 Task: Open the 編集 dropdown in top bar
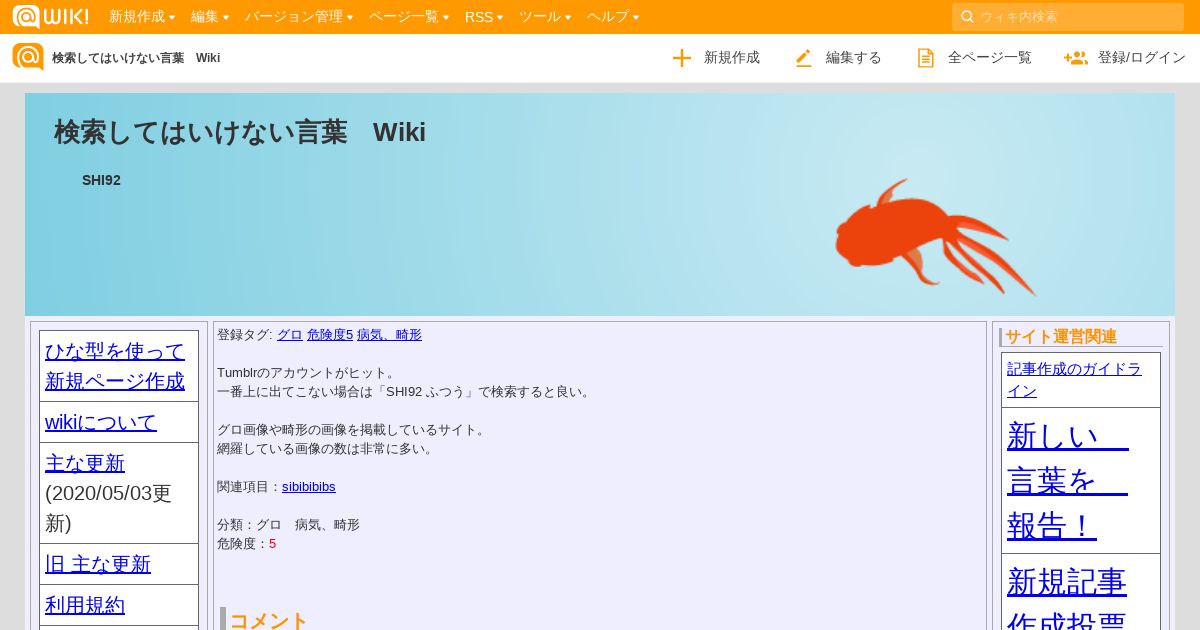(x=210, y=16)
